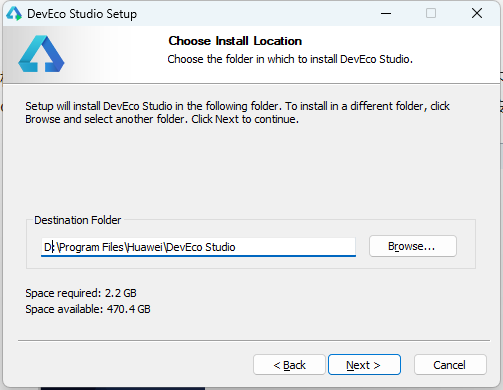Click the 'Space required: 2.2 GB' text

81,293
